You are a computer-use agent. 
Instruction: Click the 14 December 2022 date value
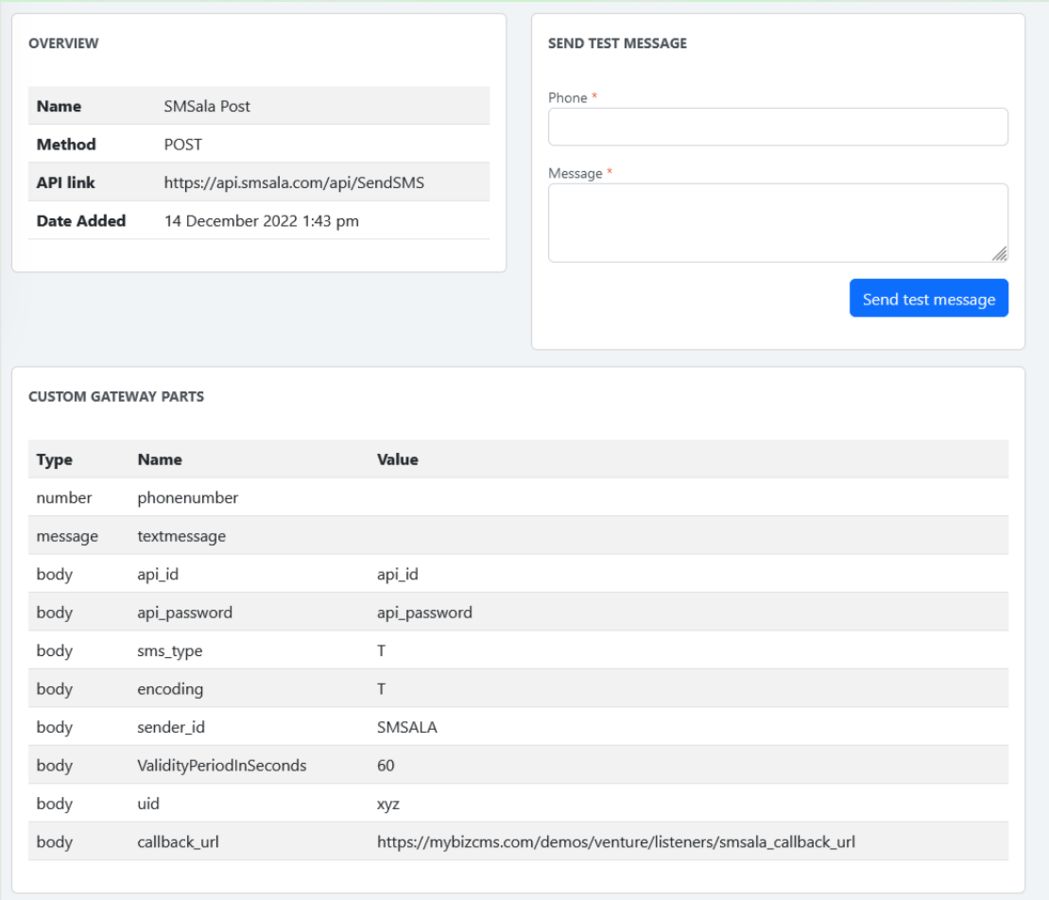coord(261,221)
